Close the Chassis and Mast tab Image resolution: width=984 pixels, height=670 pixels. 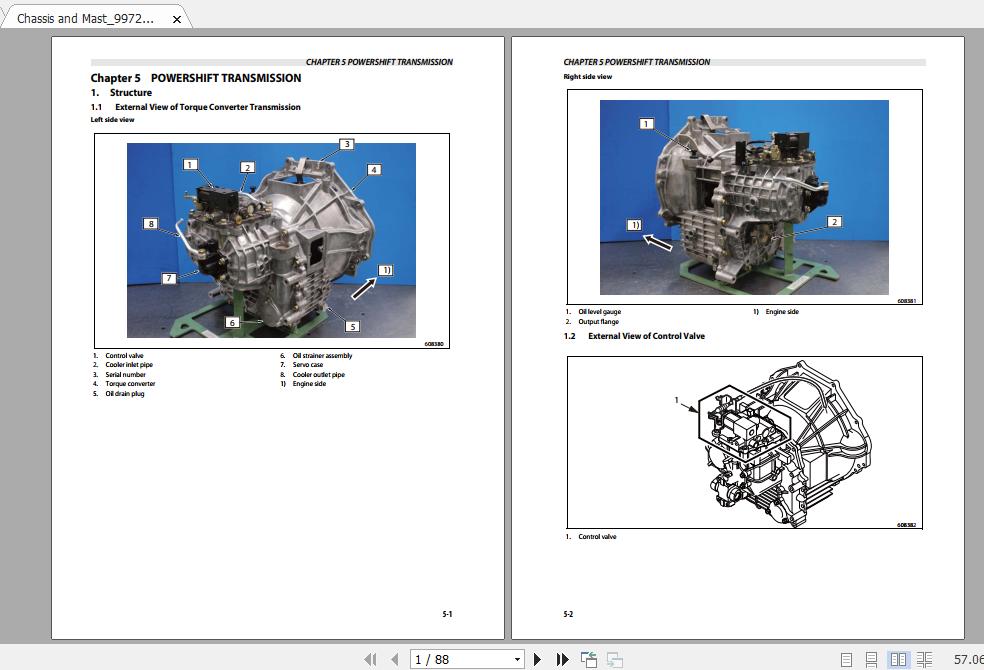point(177,17)
